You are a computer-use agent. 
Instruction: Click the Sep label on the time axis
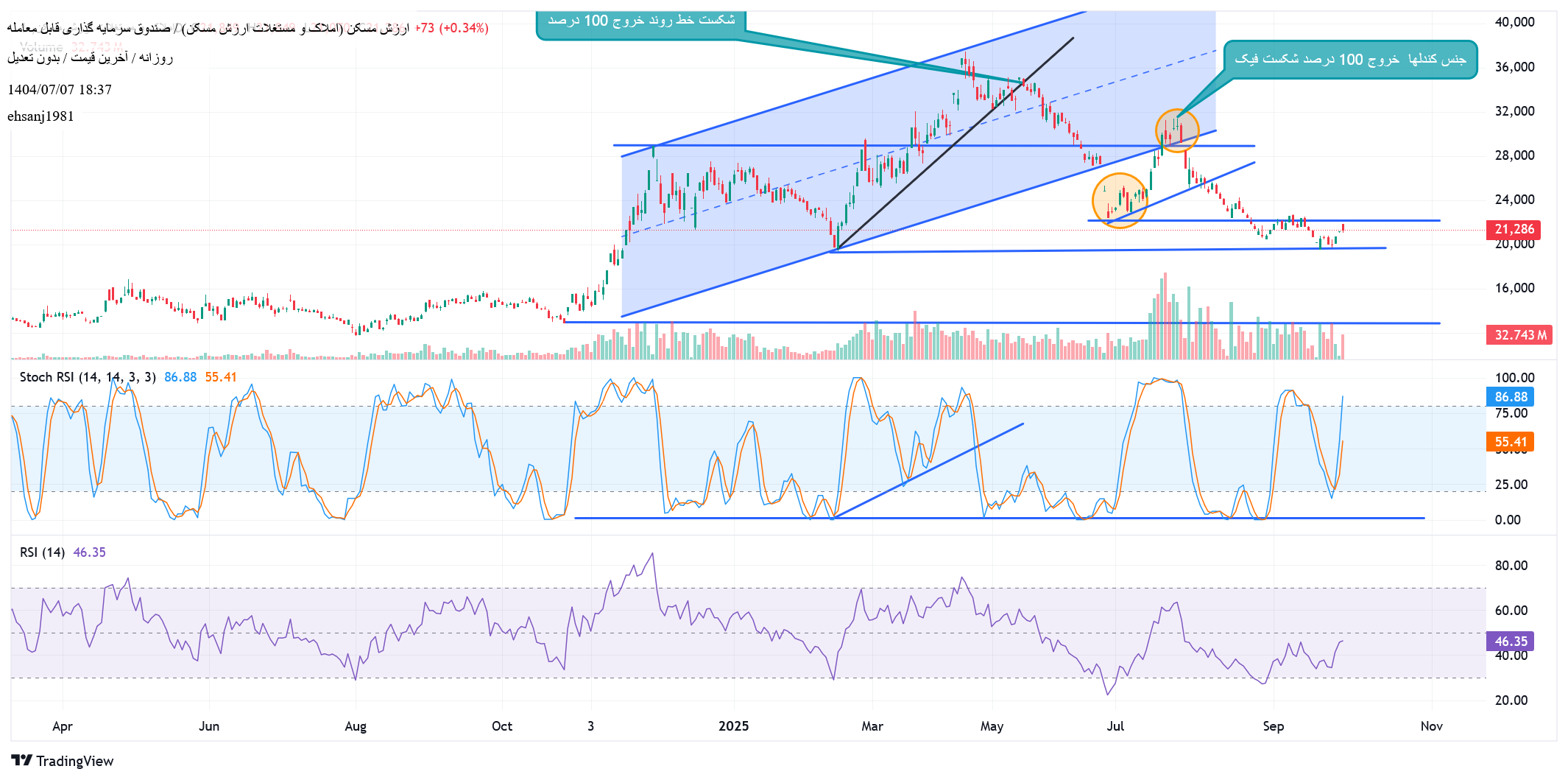coord(1273,726)
